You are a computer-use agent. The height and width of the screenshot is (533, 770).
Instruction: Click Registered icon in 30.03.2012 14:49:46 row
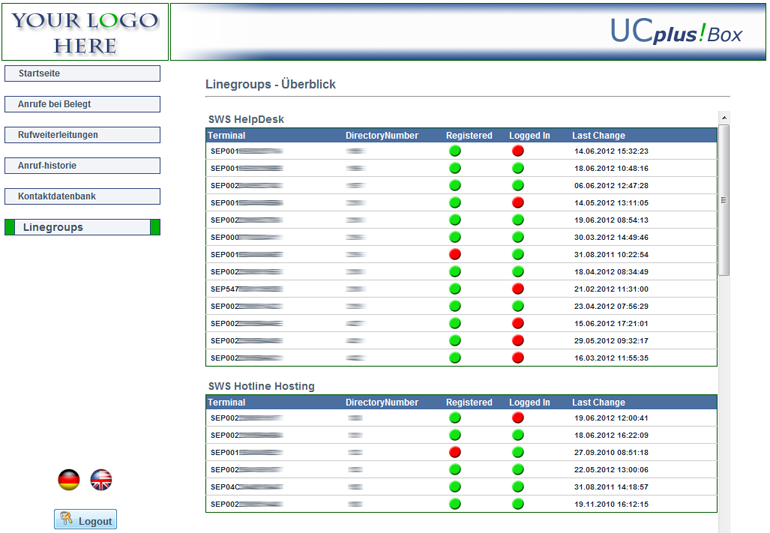[455, 237]
